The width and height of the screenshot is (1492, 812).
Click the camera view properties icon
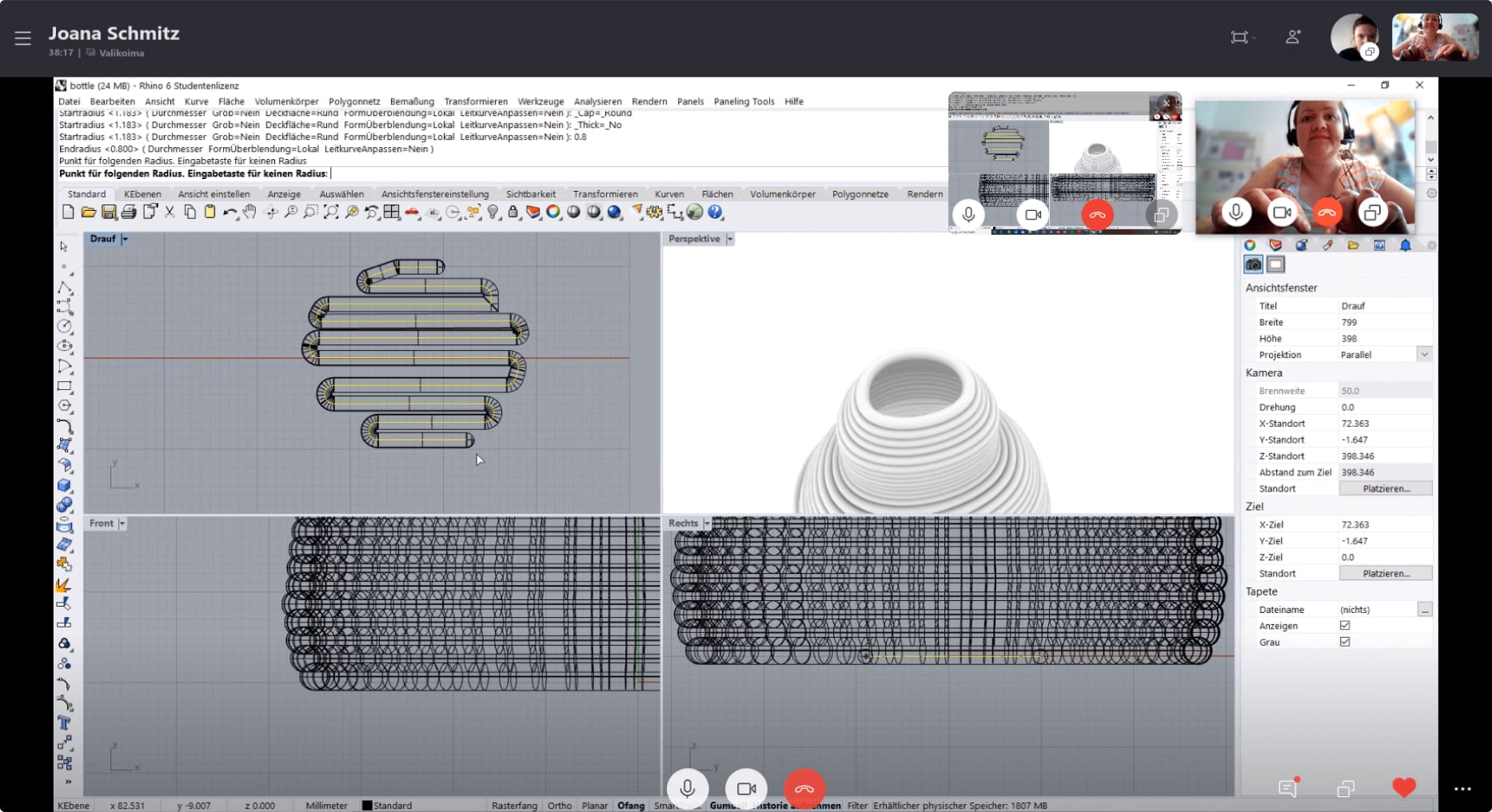coord(1254,265)
